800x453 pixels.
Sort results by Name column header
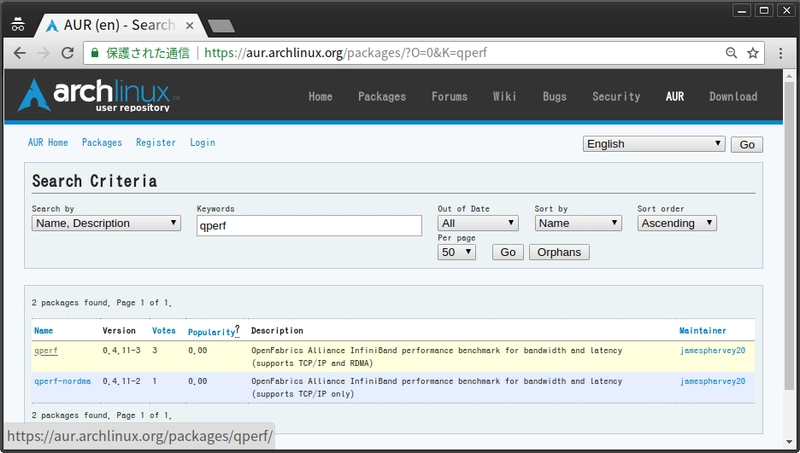point(43,331)
